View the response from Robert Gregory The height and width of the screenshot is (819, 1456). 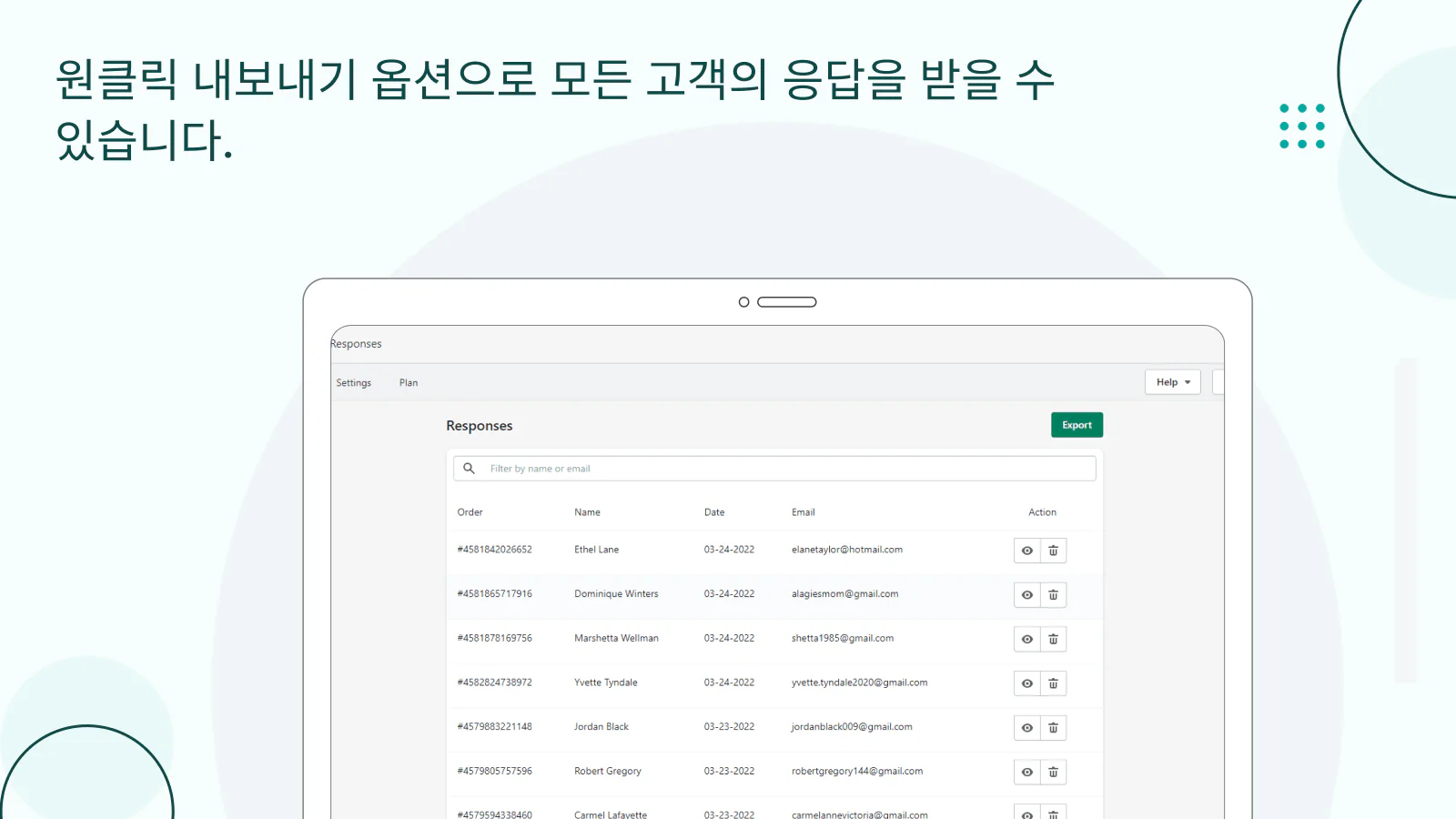coord(1027,773)
